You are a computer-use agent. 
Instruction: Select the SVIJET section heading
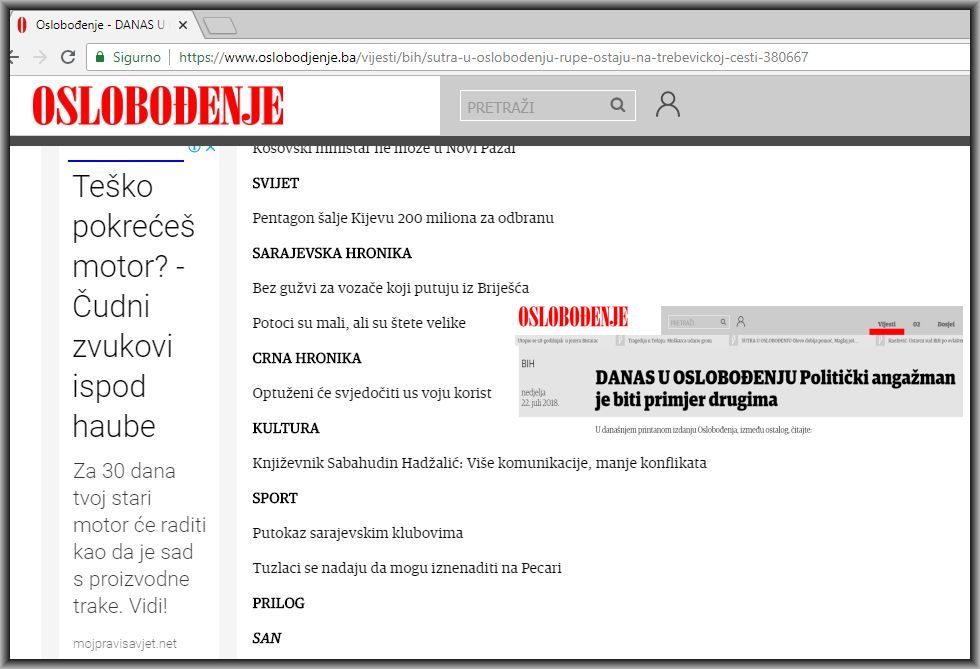276,183
